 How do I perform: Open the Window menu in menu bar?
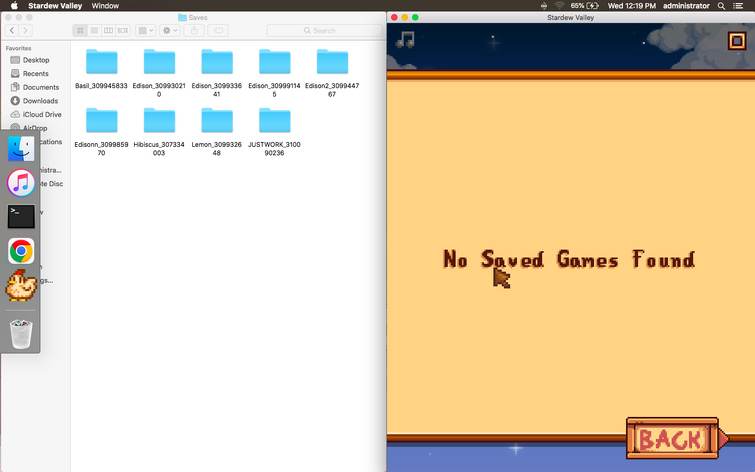pos(105,6)
